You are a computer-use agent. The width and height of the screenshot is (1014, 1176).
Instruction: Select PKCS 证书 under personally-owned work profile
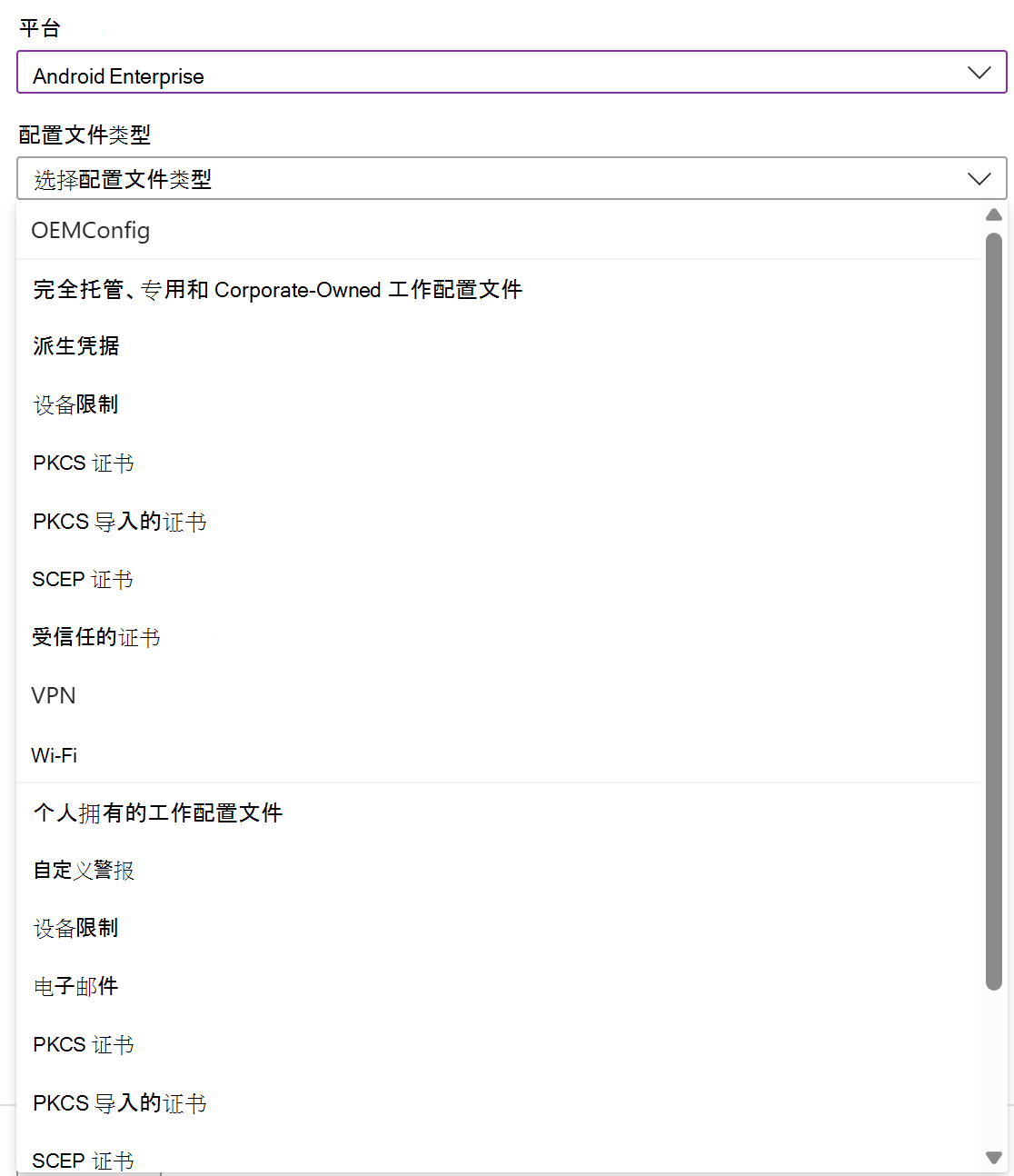pyautogui.click(x=499, y=1044)
